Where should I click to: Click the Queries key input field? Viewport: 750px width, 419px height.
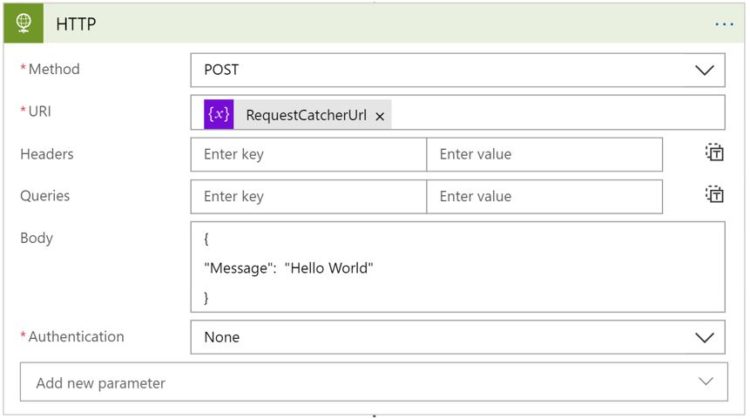[309, 197]
